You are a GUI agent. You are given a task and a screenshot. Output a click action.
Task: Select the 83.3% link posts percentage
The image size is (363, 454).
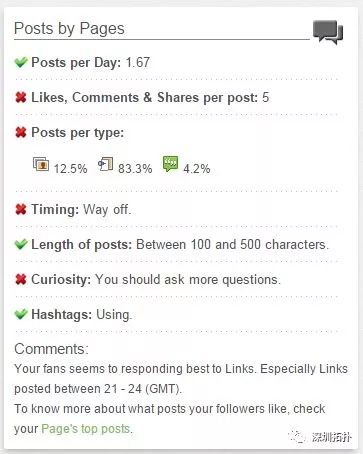(x=135, y=169)
